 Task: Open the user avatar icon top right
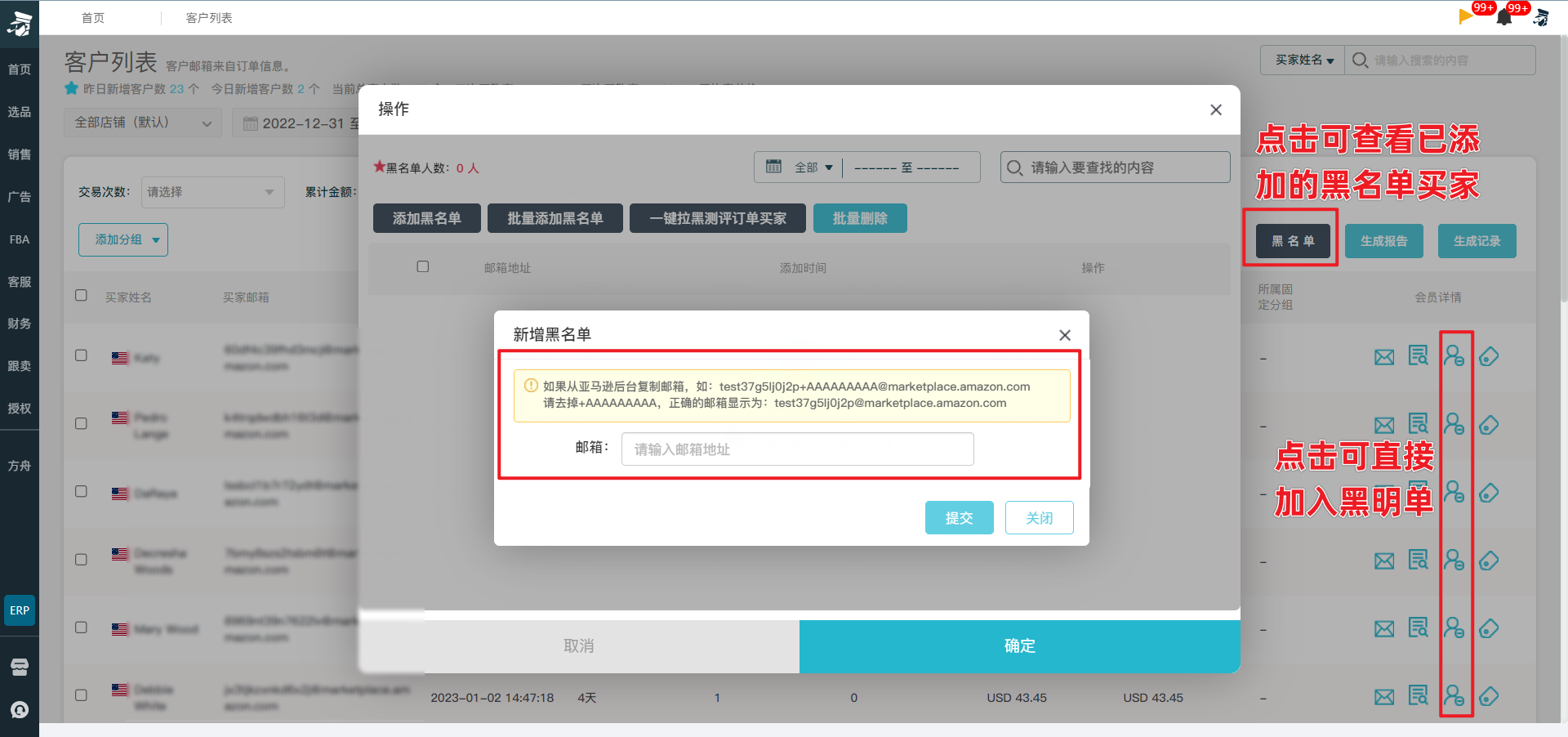pos(1541,18)
